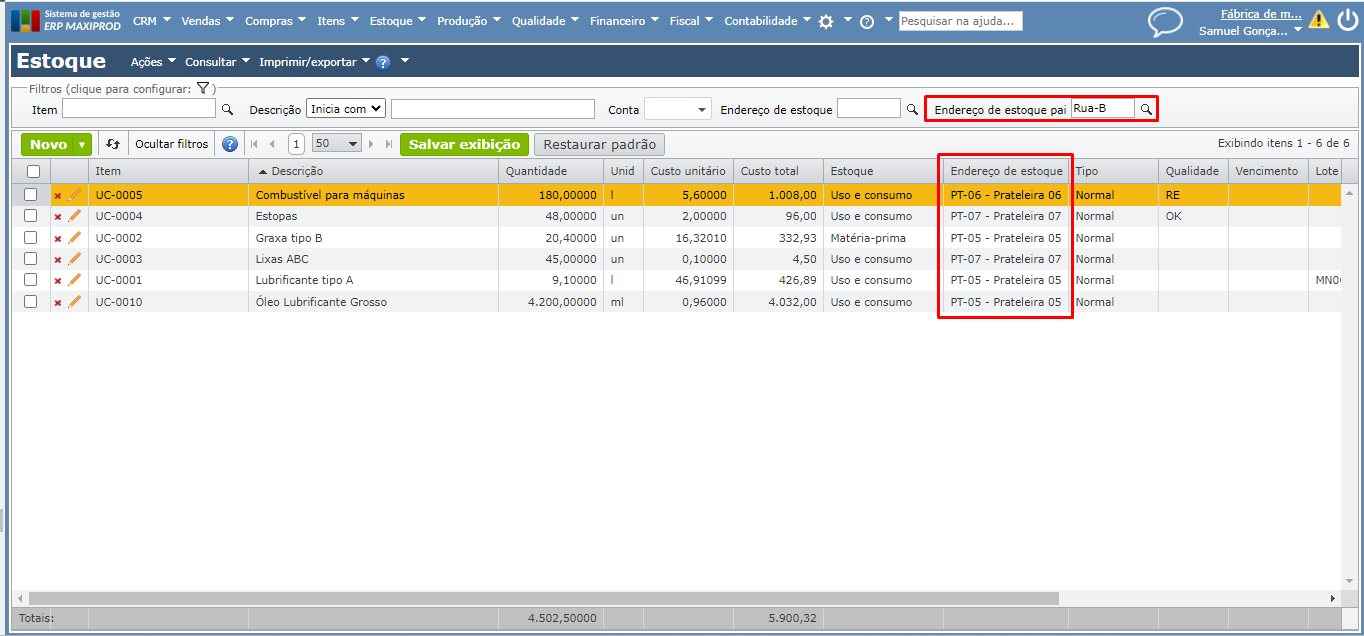Viewport: 1364px width, 636px height.
Task: Click the Salvar exibição button
Action: tap(464, 144)
